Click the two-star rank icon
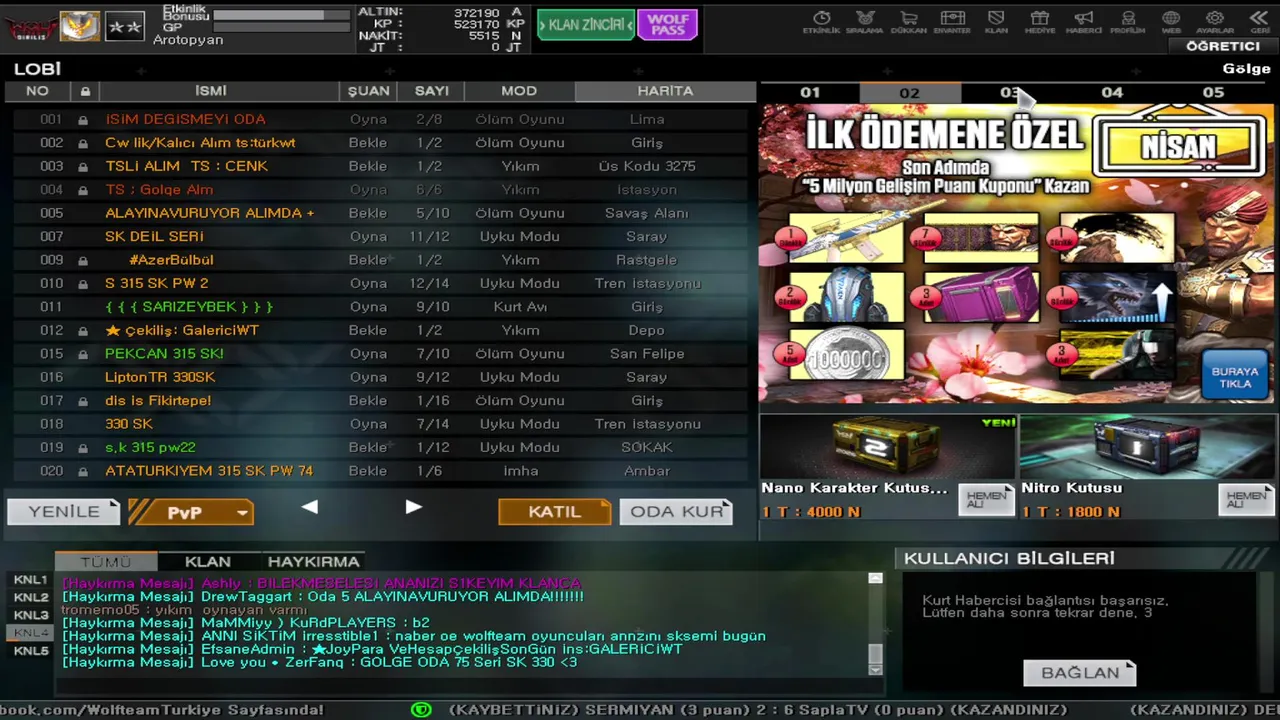Image resolution: width=1280 pixels, height=720 pixels. [x=125, y=27]
